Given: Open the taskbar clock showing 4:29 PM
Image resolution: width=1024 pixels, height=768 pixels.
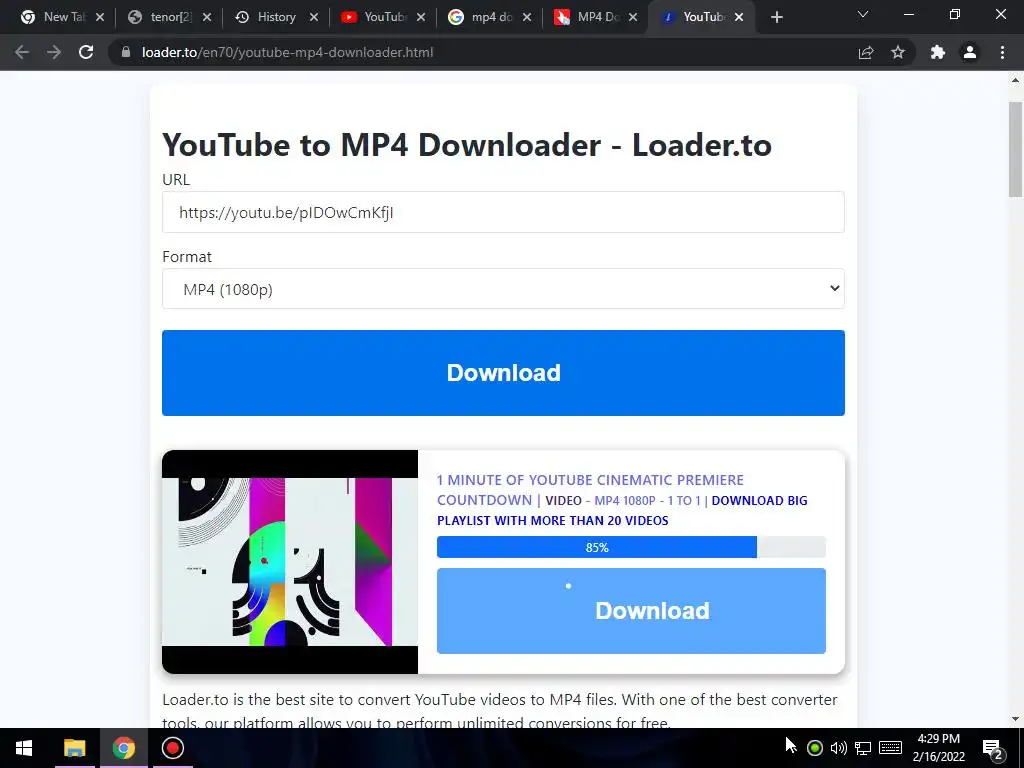Looking at the screenshot, I should tap(938, 748).
